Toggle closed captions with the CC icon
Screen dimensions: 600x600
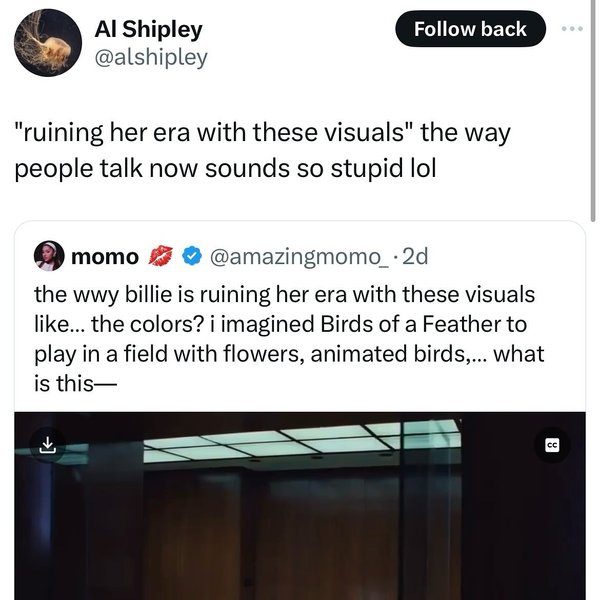(552, 445)
